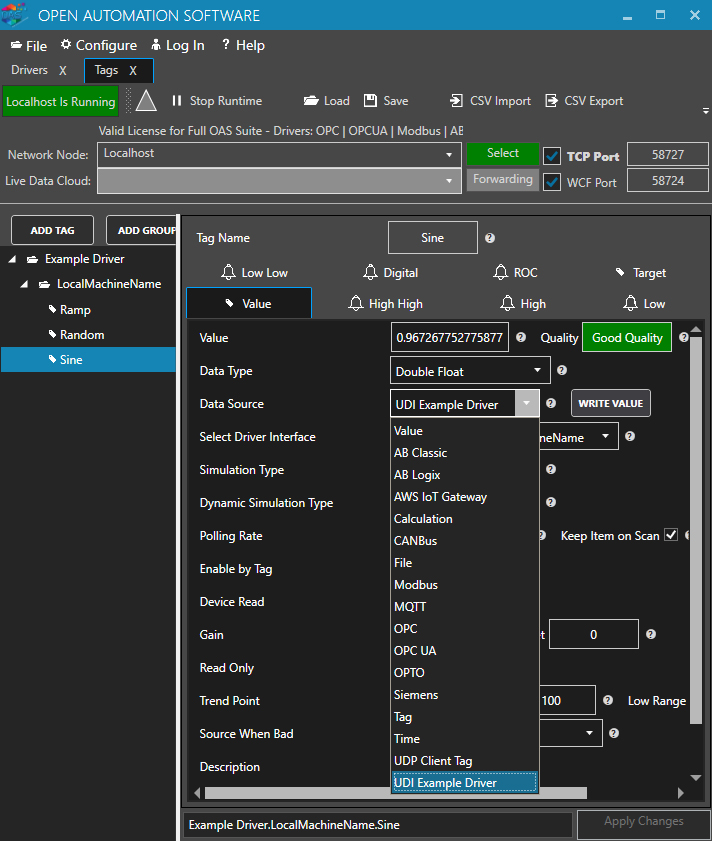Toggle the WCF Port checkbox
This screenshot has height=841, width=712.
551,182
